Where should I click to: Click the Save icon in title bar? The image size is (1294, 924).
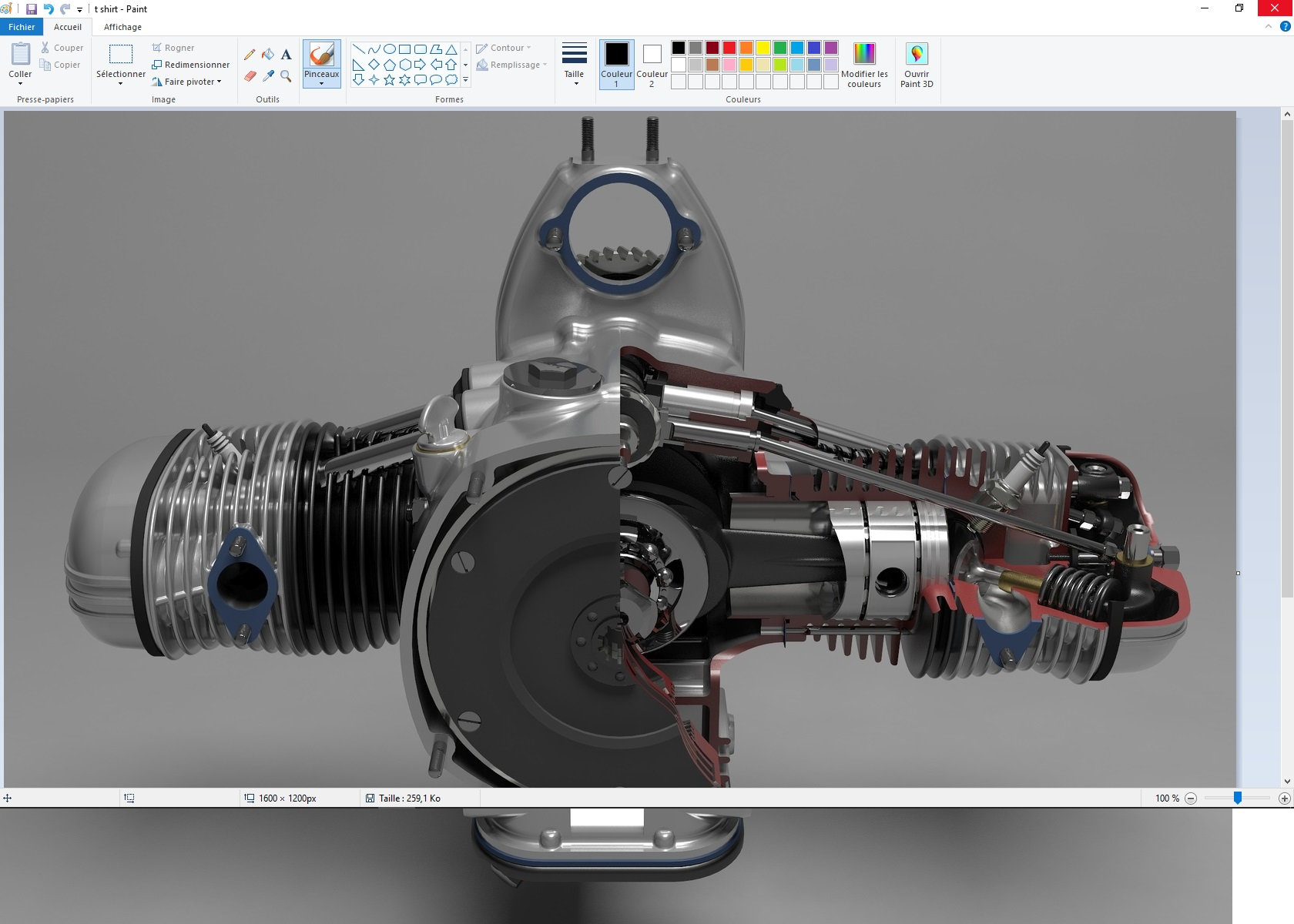[x=32, y=9]
